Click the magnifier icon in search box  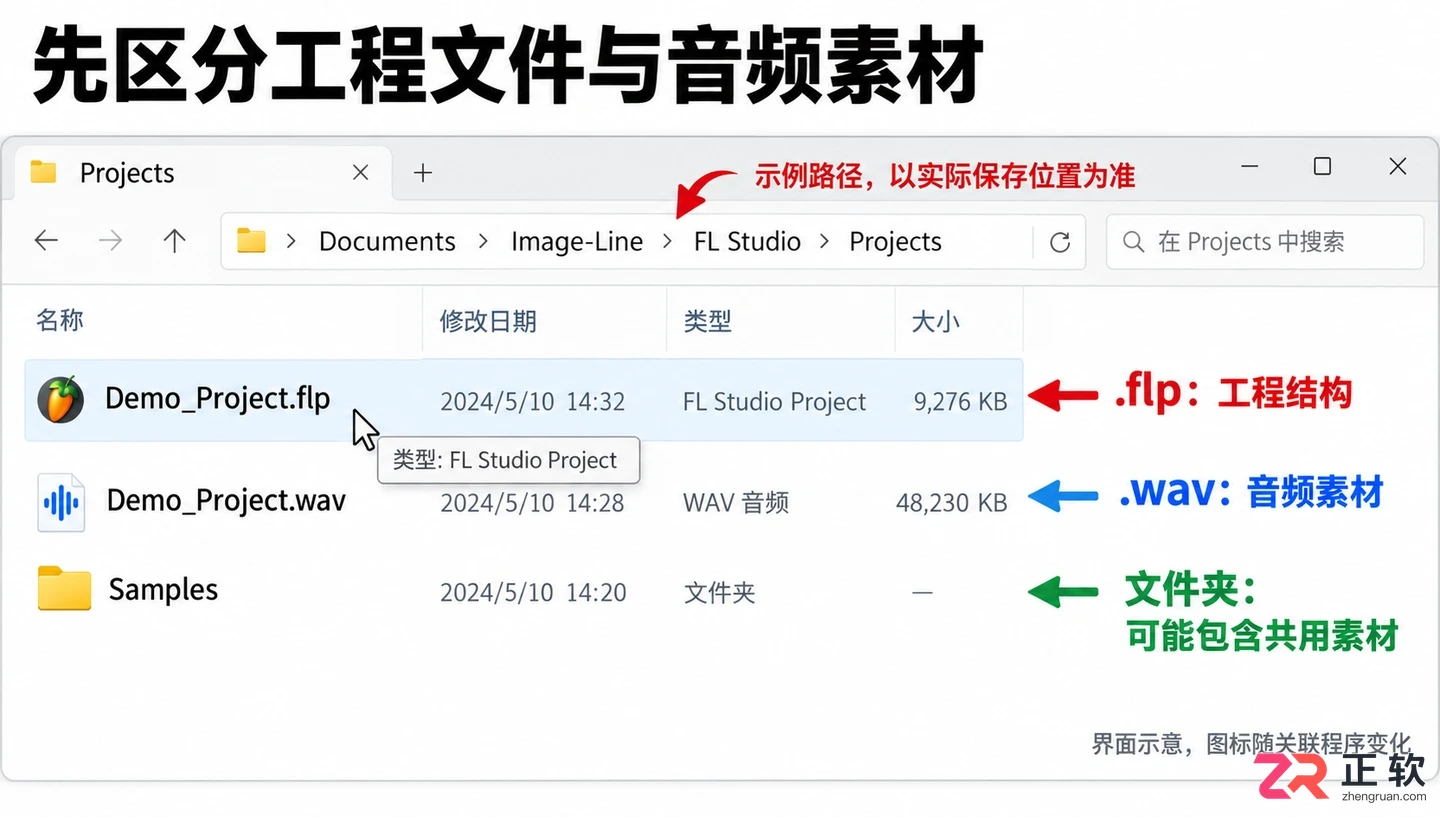click(x=1133, y=242)
